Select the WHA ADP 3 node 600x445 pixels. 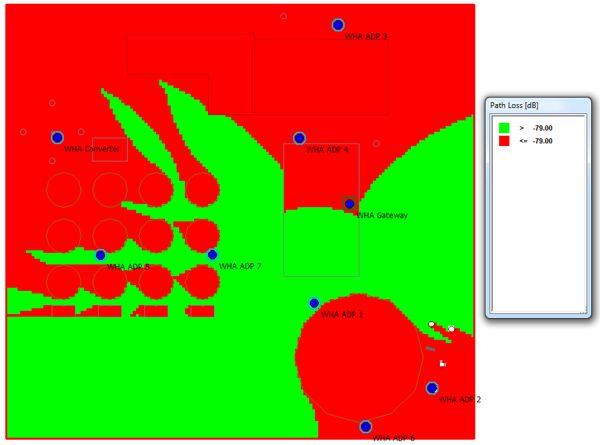tap(338, 25)
